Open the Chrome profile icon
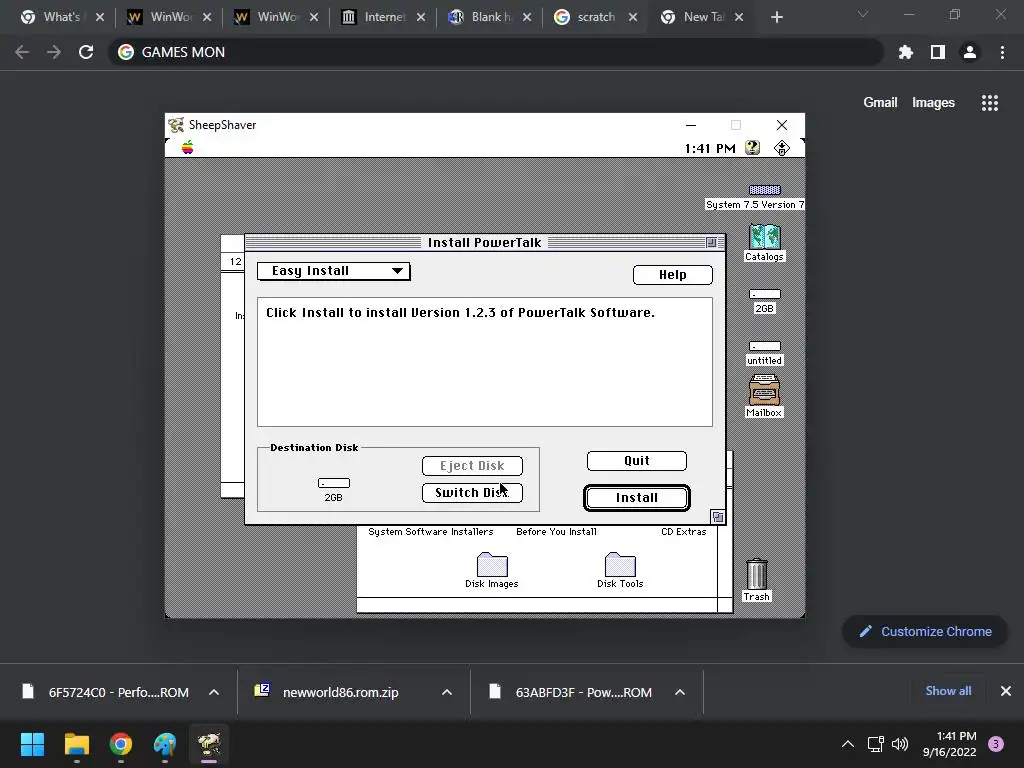This screenshot has height=768, width=1024. pos(970,52)
